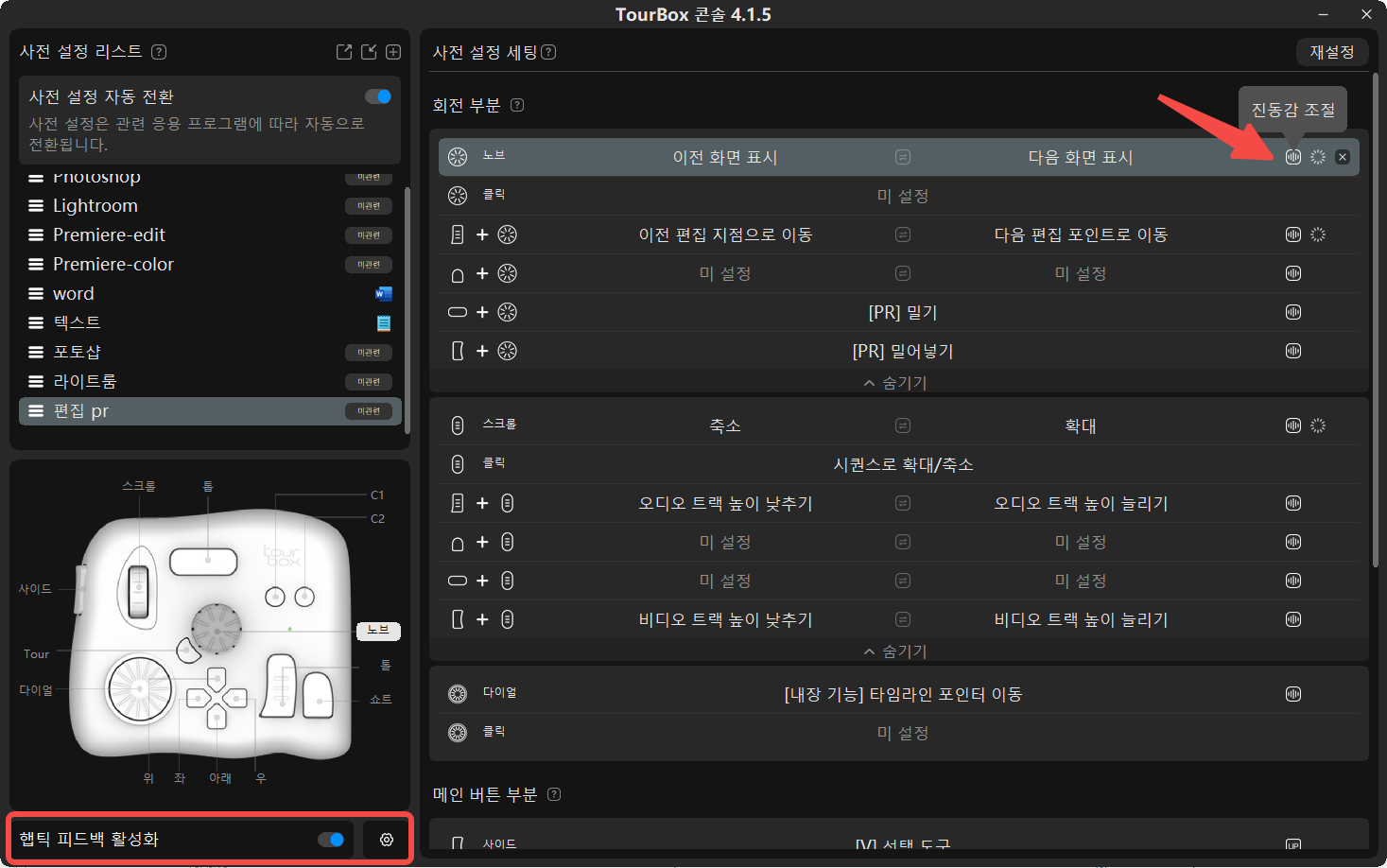This screenshot has width=1387, height=868.
Task: Click rotation speed icon in 노브 row
Action: point(1318,157)
